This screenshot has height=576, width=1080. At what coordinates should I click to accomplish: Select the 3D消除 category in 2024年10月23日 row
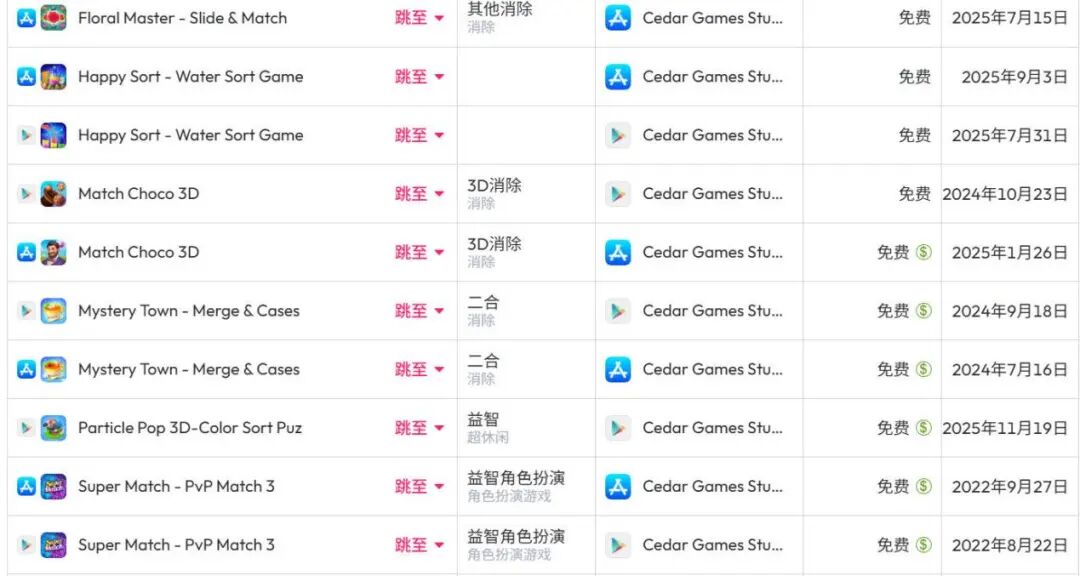point(495,185)
